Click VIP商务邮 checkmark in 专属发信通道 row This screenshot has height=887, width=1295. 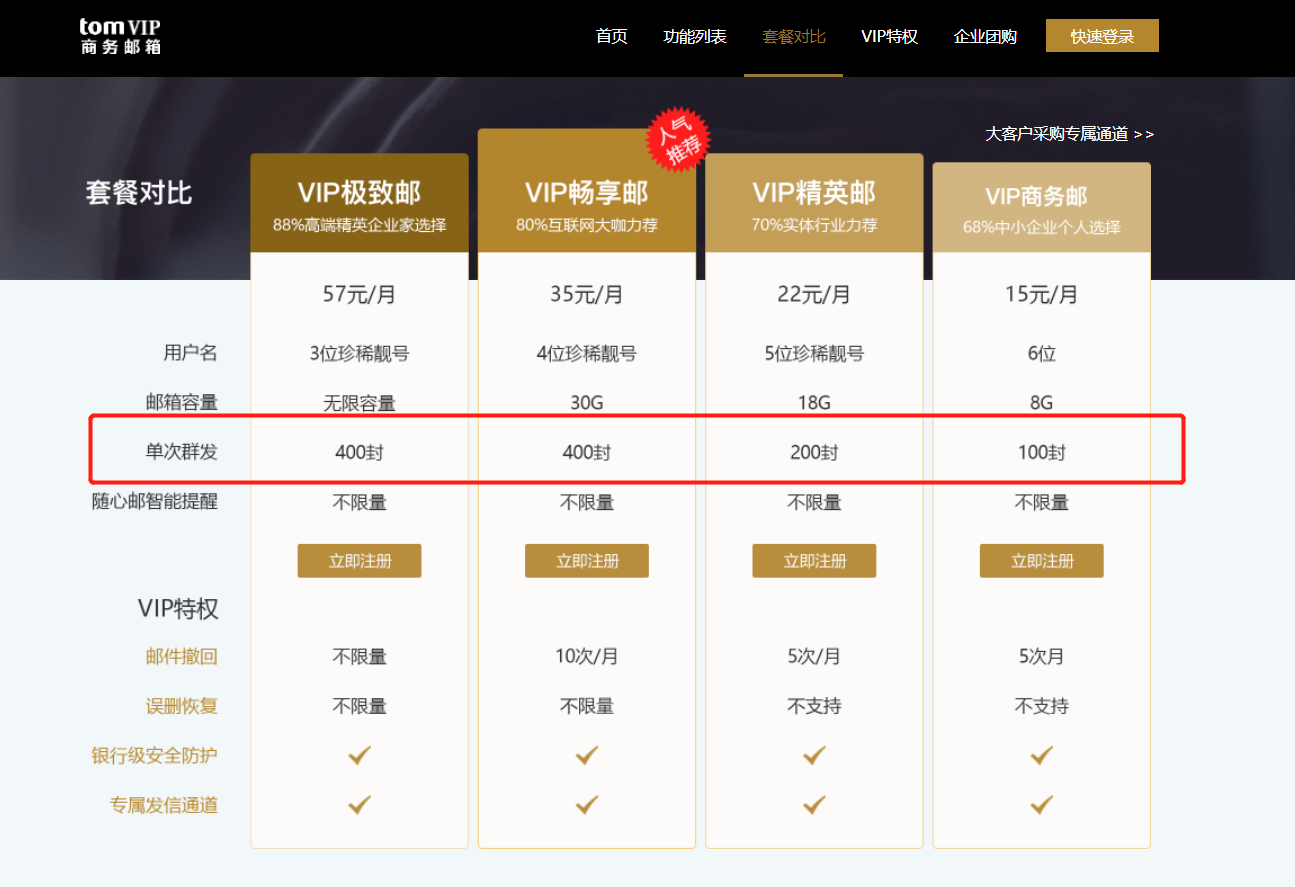(1042, 804)
